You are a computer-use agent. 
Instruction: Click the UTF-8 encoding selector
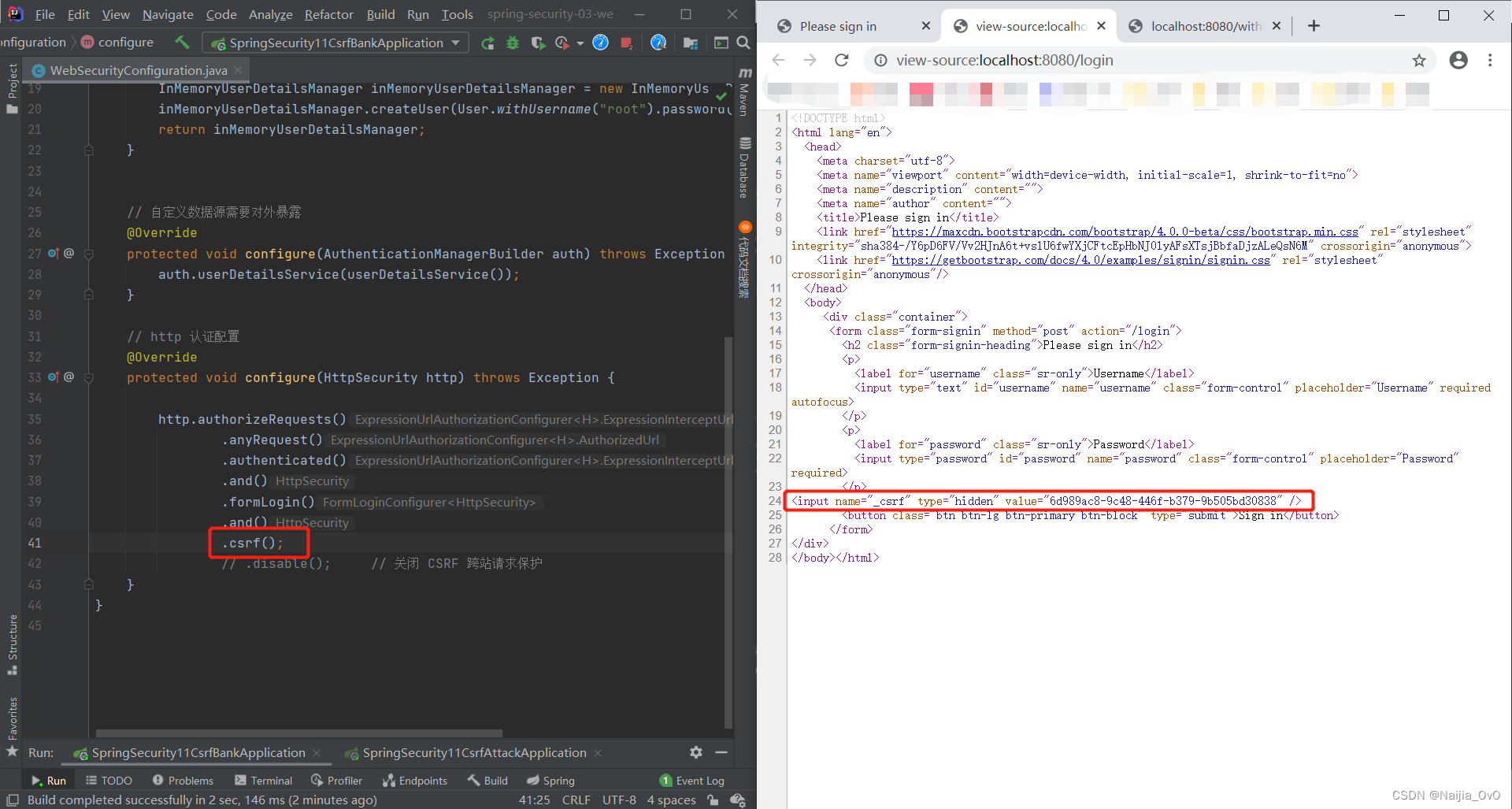[x=619, y=800]
